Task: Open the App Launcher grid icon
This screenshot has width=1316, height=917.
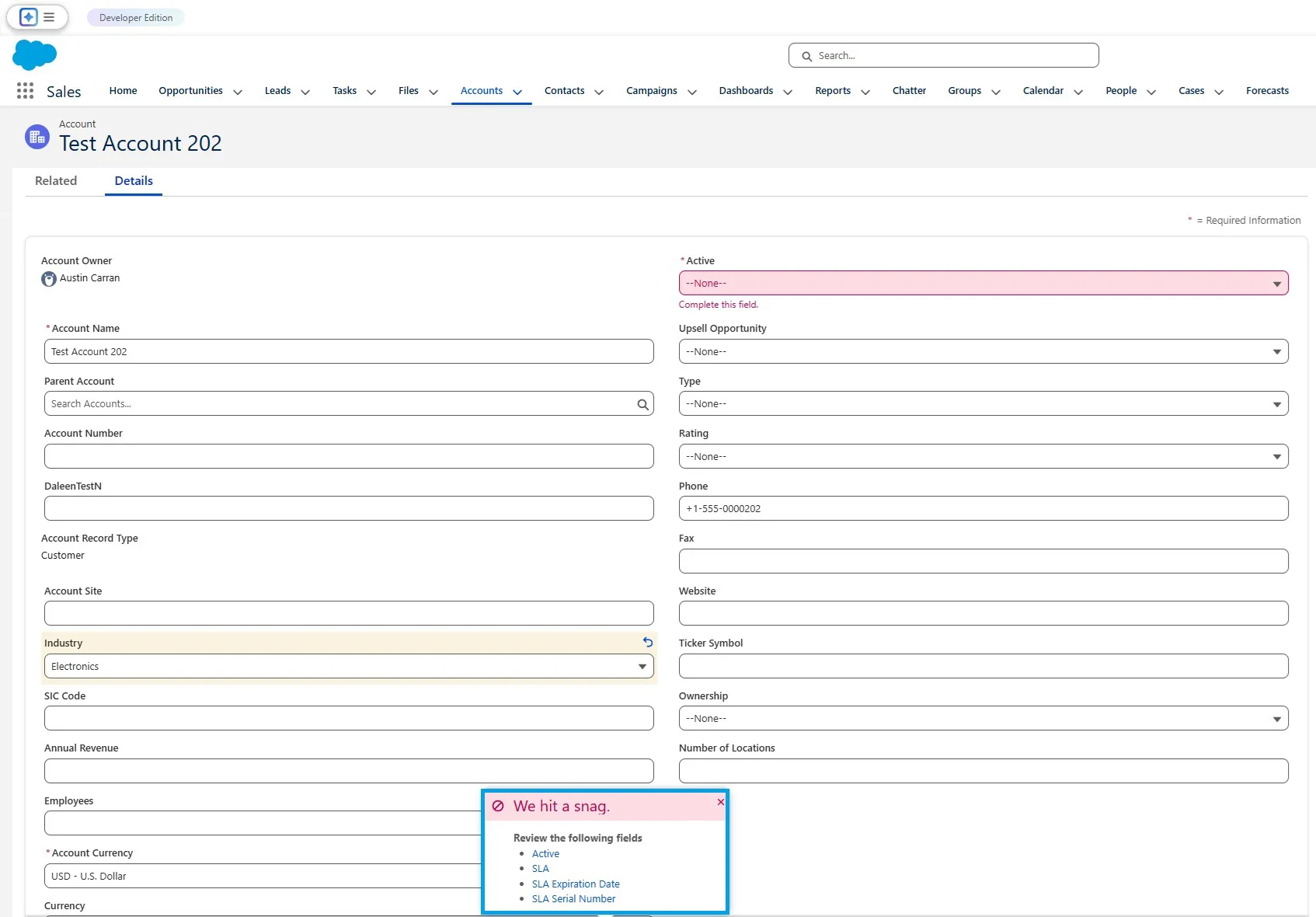Action: pyautogui.click(x=25, y=91)
